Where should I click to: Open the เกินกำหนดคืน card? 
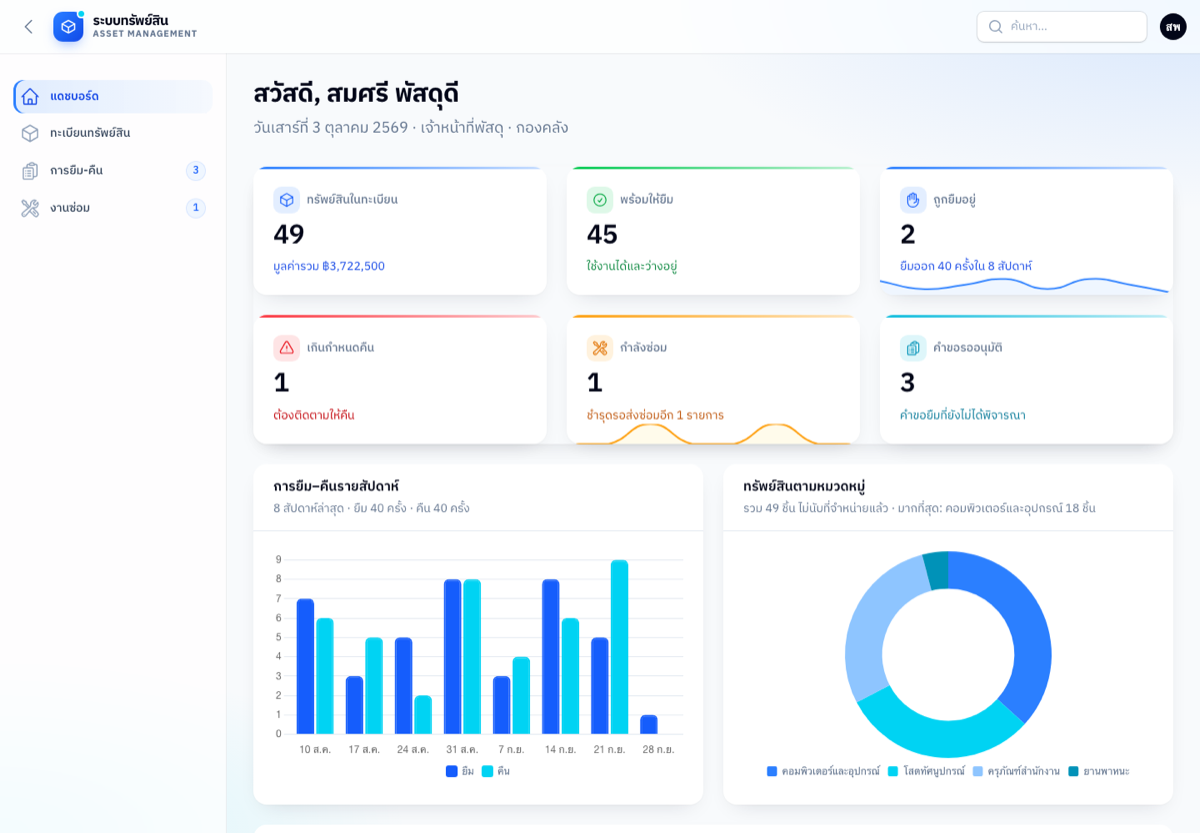(x=400, y=379)
